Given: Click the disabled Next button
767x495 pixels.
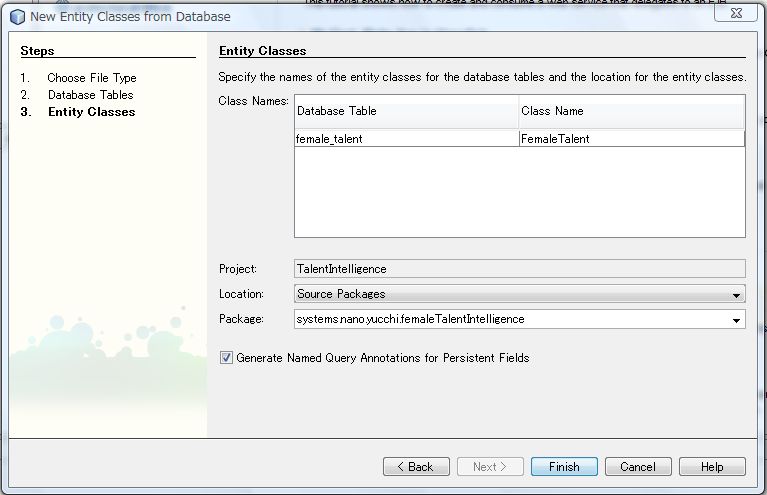Looking at the screenshot, I should coord(490,467).
